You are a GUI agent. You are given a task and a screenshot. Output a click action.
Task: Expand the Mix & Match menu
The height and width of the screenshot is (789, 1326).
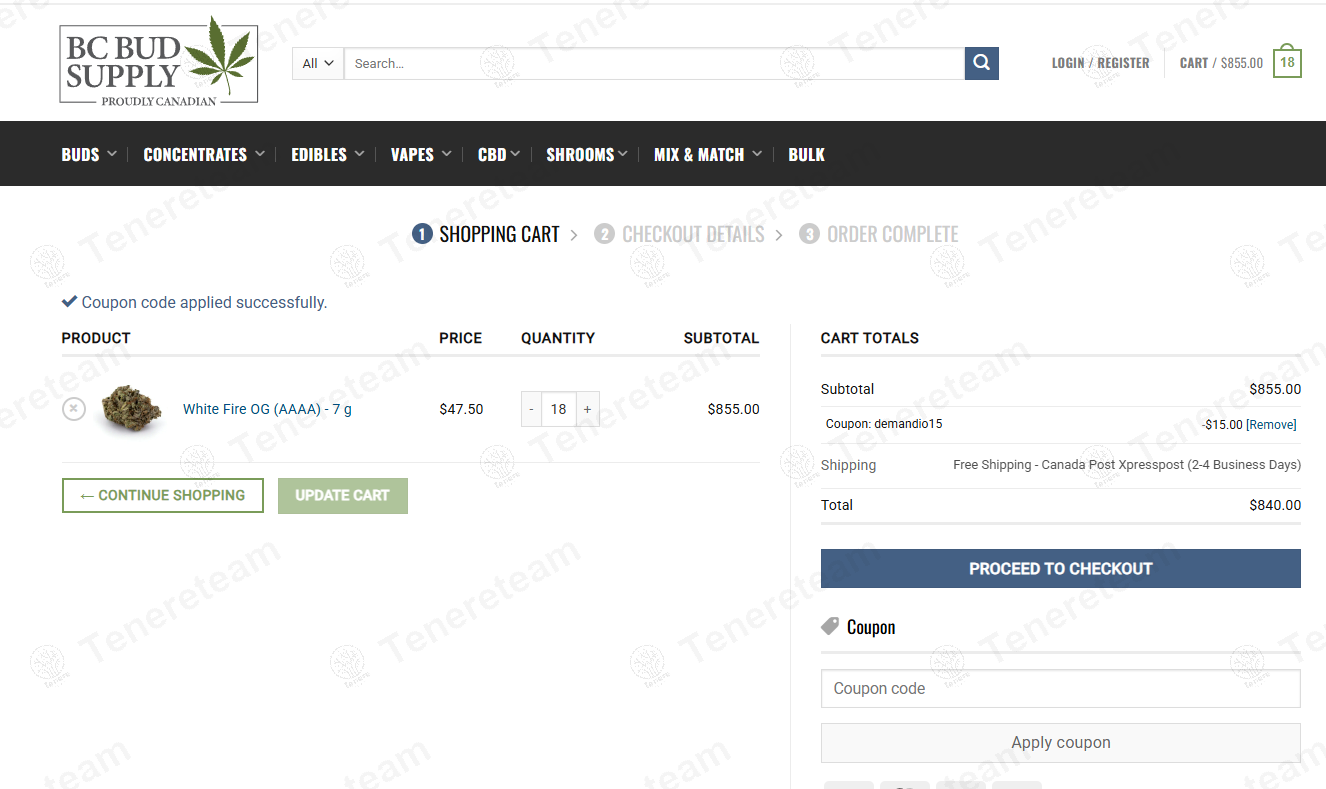coord(708,154)
